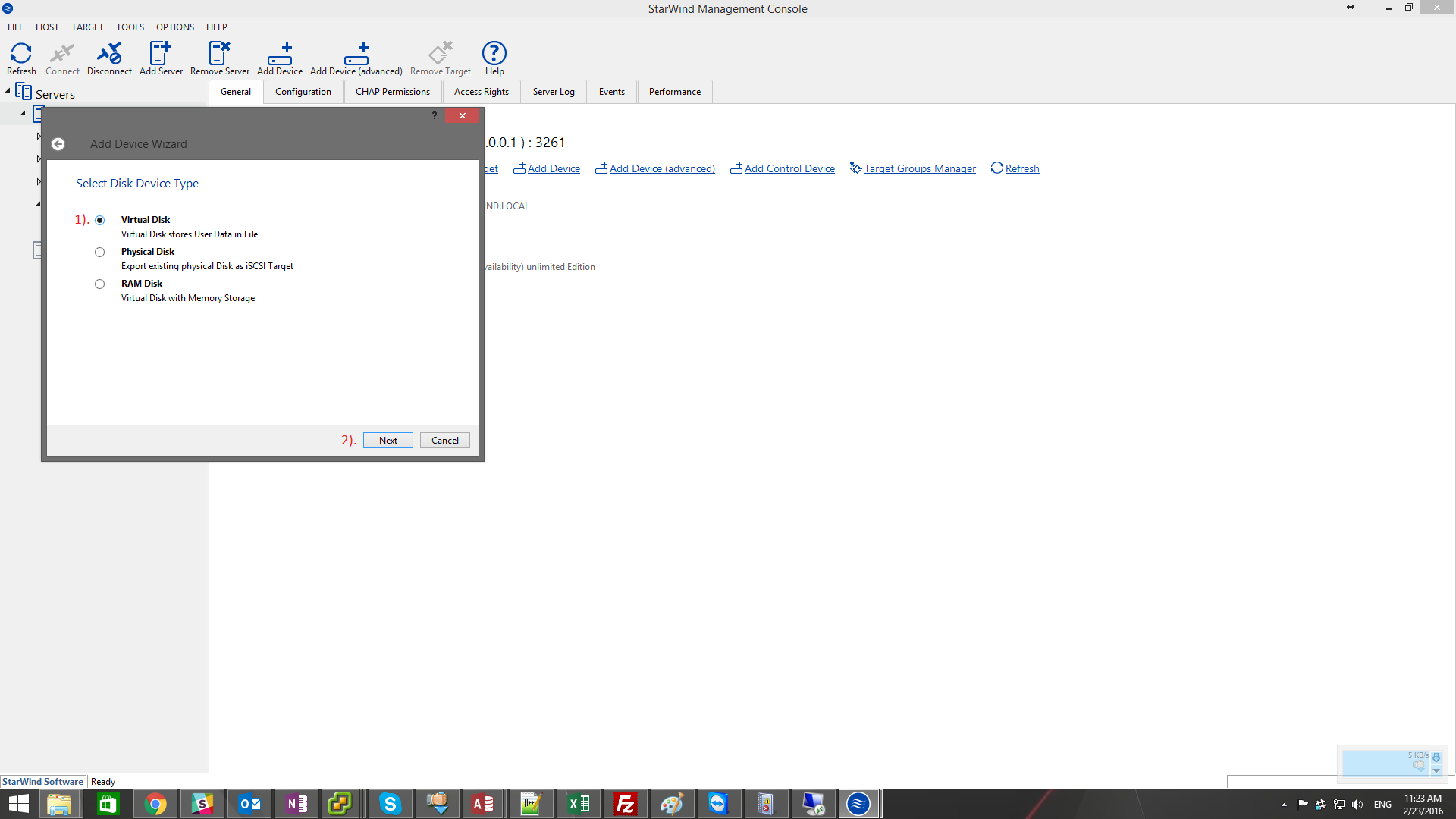The width and height of the screenshot is (1456, 819).
Task: Open TeamViewer from the taskbar
Action: pos(718,804)
